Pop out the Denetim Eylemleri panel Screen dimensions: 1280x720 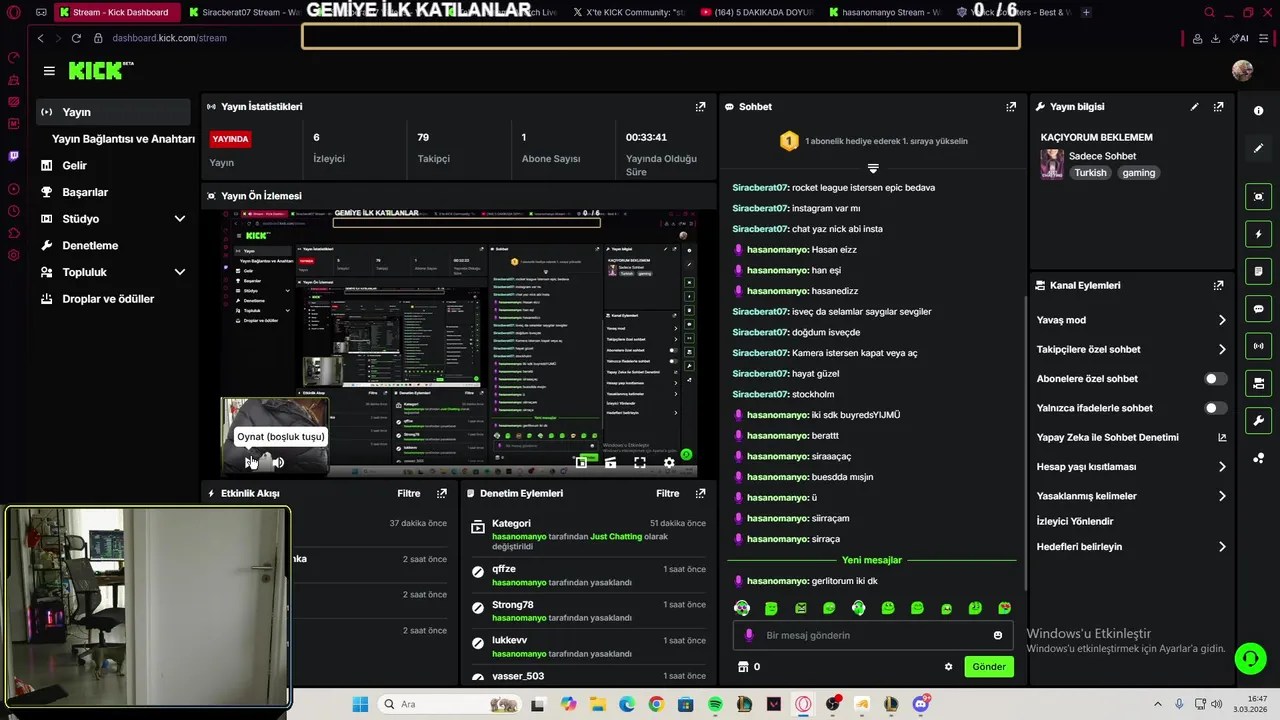(700, 493)
